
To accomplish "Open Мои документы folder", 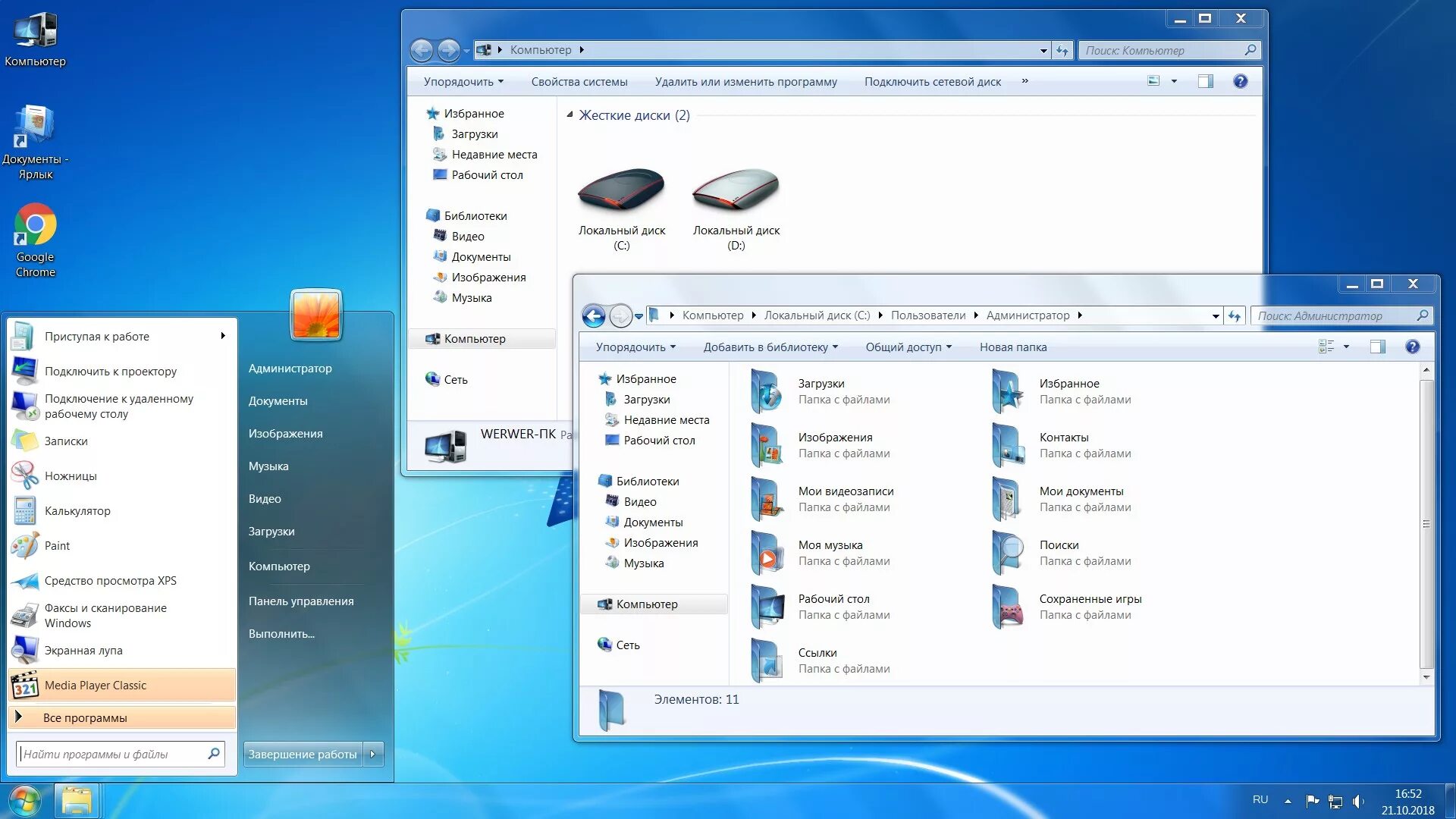I will coord(1080,497).
